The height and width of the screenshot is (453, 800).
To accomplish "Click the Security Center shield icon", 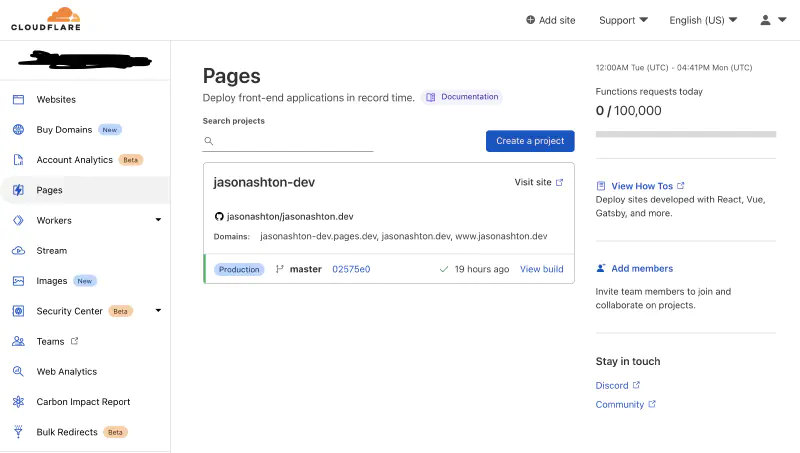I will pyautogui.click(x=18, y=311).
